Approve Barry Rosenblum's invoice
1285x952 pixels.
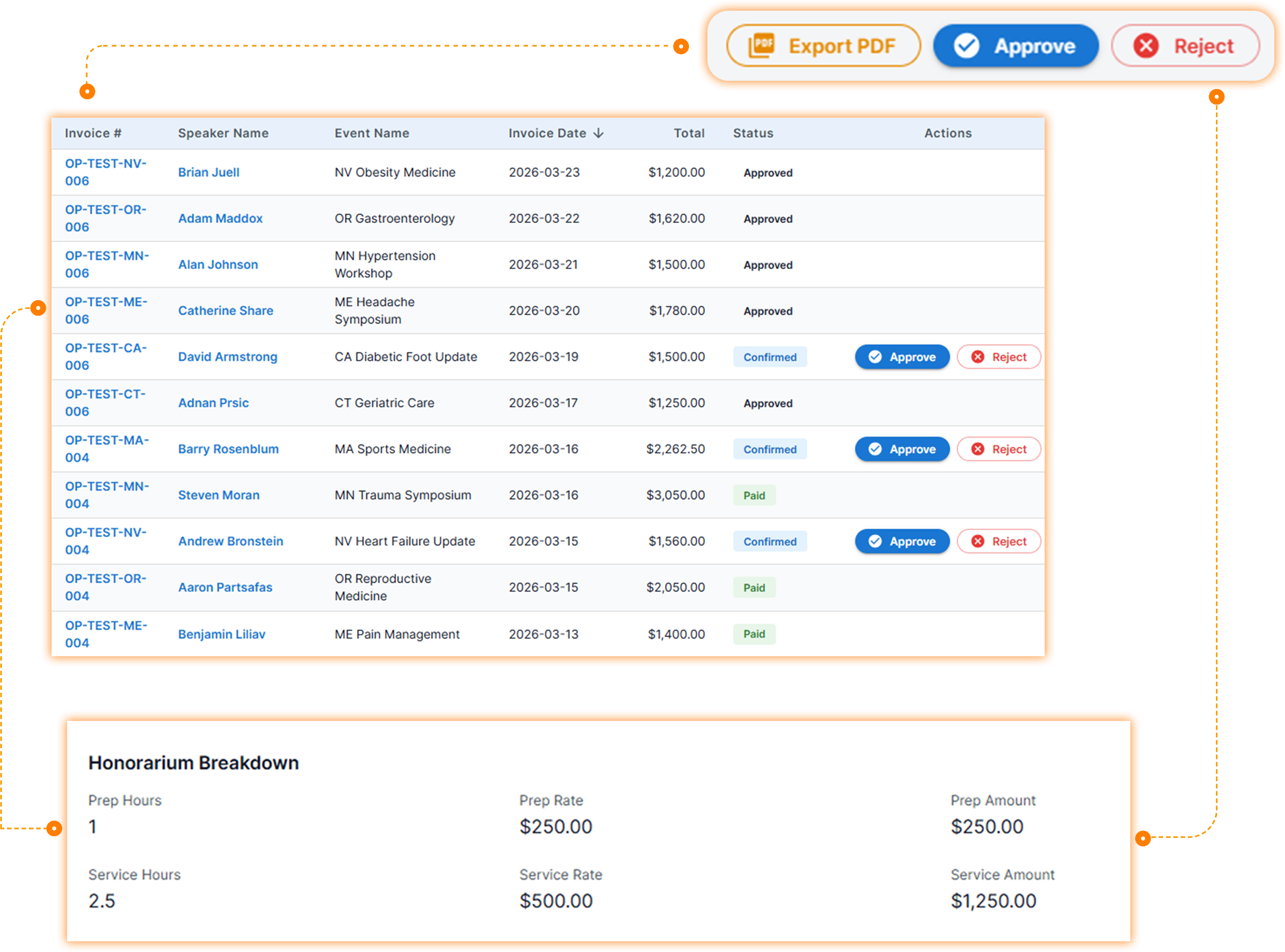[x=902, y=449]
